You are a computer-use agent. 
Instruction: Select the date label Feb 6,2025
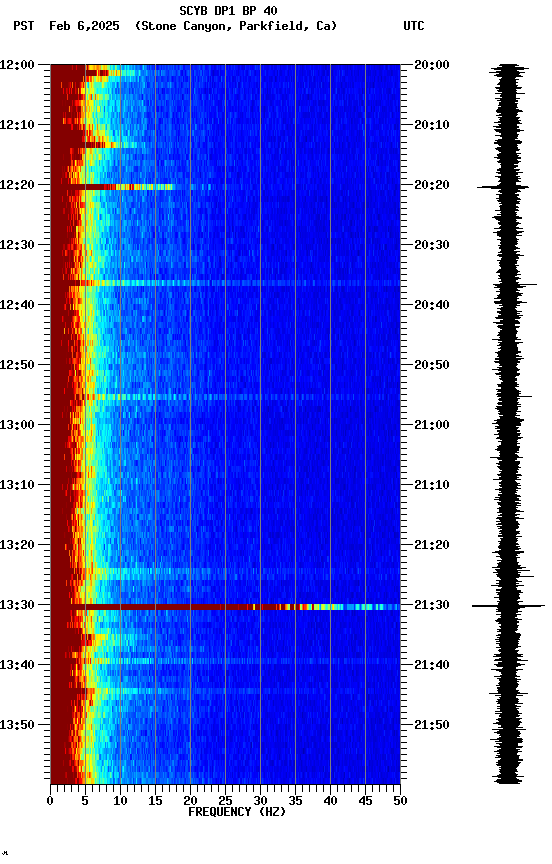pos(84,26)
